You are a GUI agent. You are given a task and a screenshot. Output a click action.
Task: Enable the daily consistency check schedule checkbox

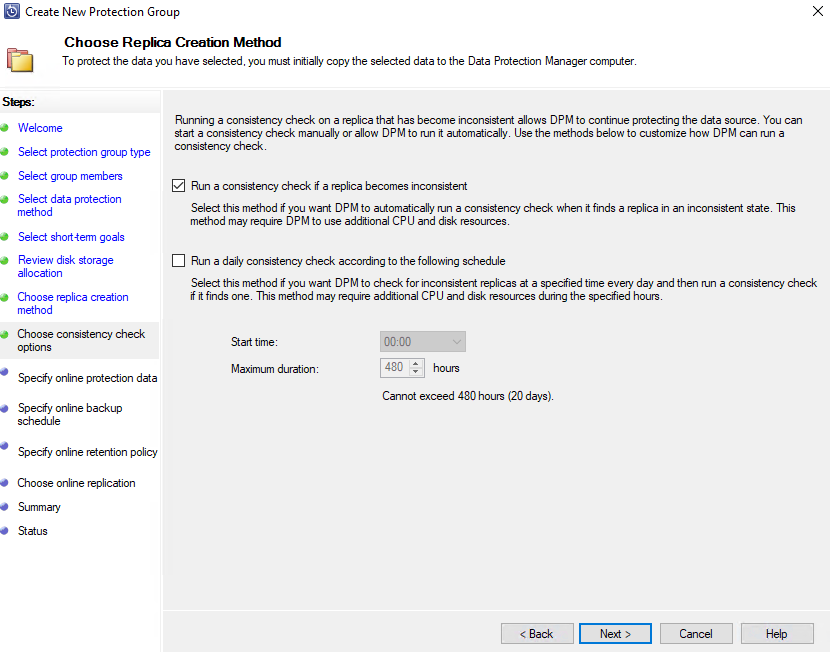178,260
